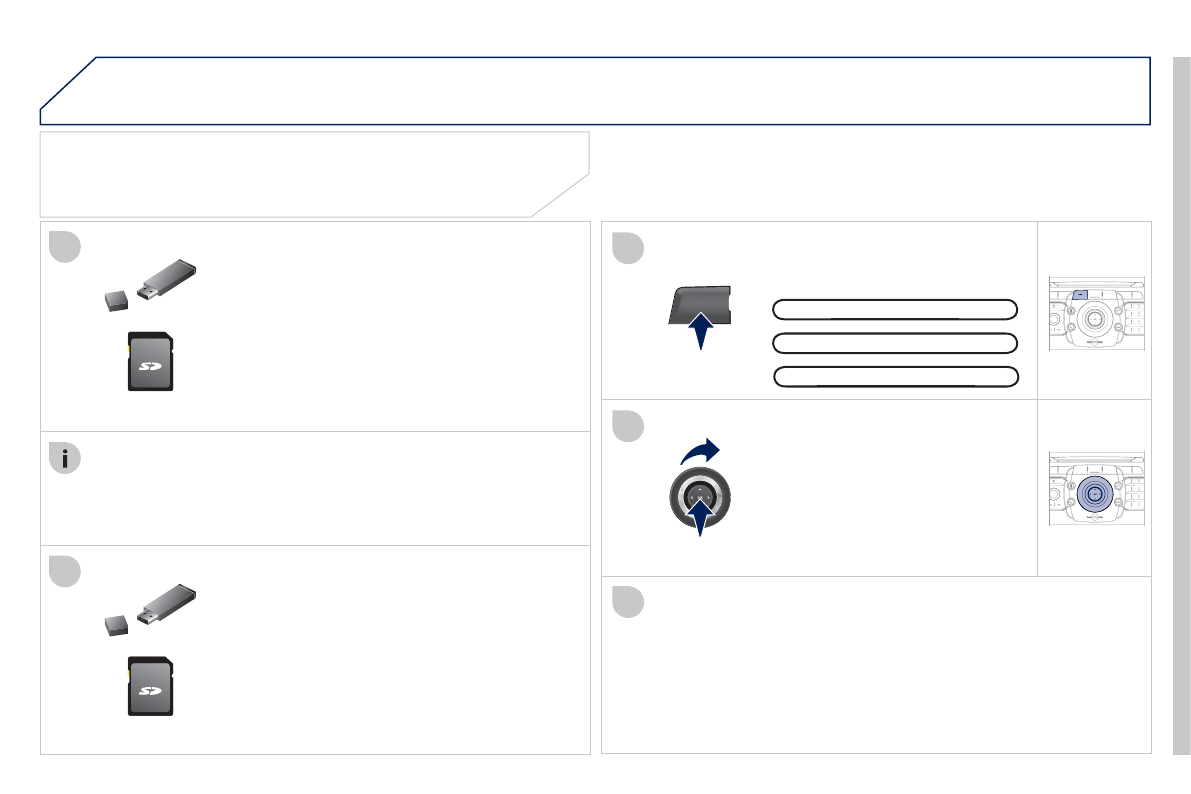Viewport: 1191px width, 794px height.
Task: Click the step circle beside the rotary dial
Action: (x=628, y=426)
